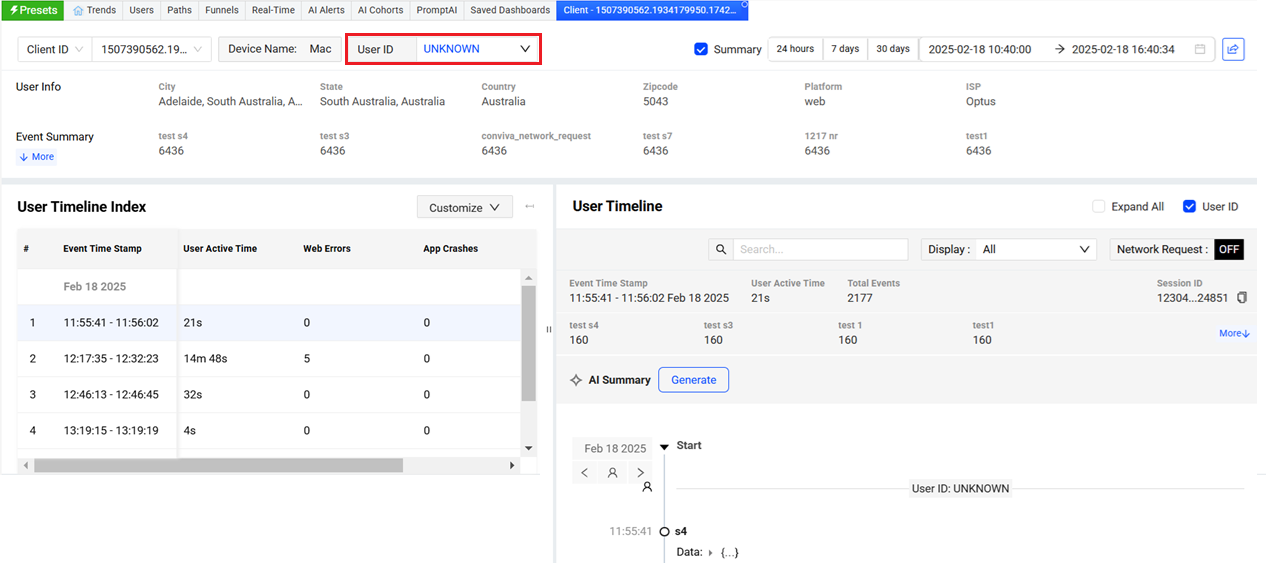The width and height of the screenshot is (1266, 563).
Task: Uncheck the Summary checkbox
Action: 701,49
